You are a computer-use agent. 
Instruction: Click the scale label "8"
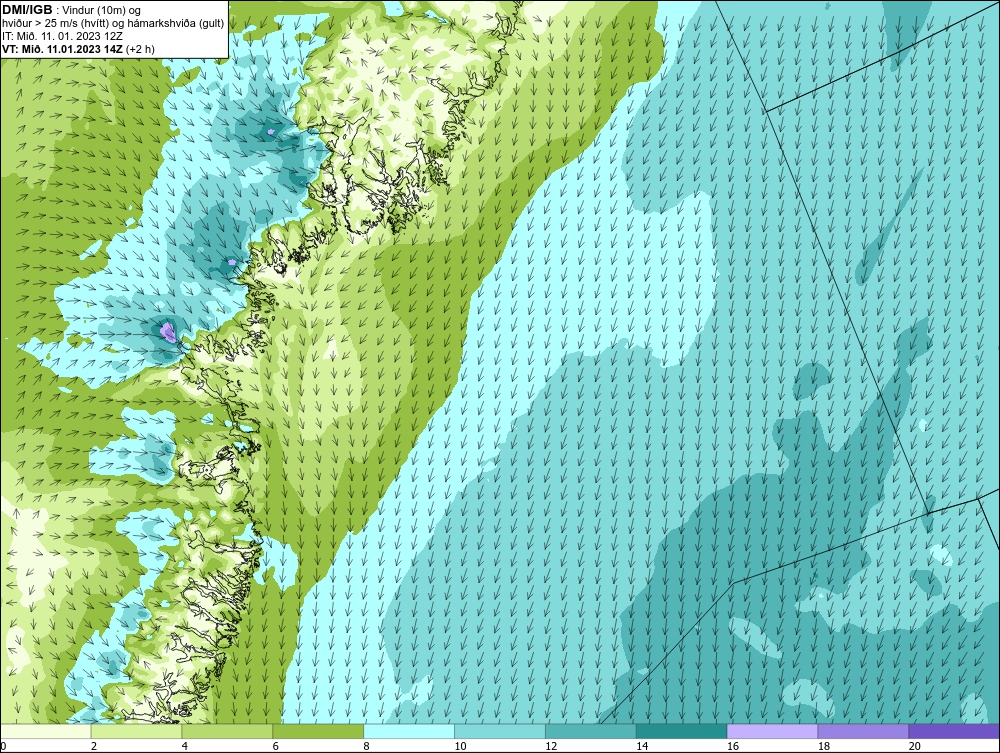(x=366, y=746)
